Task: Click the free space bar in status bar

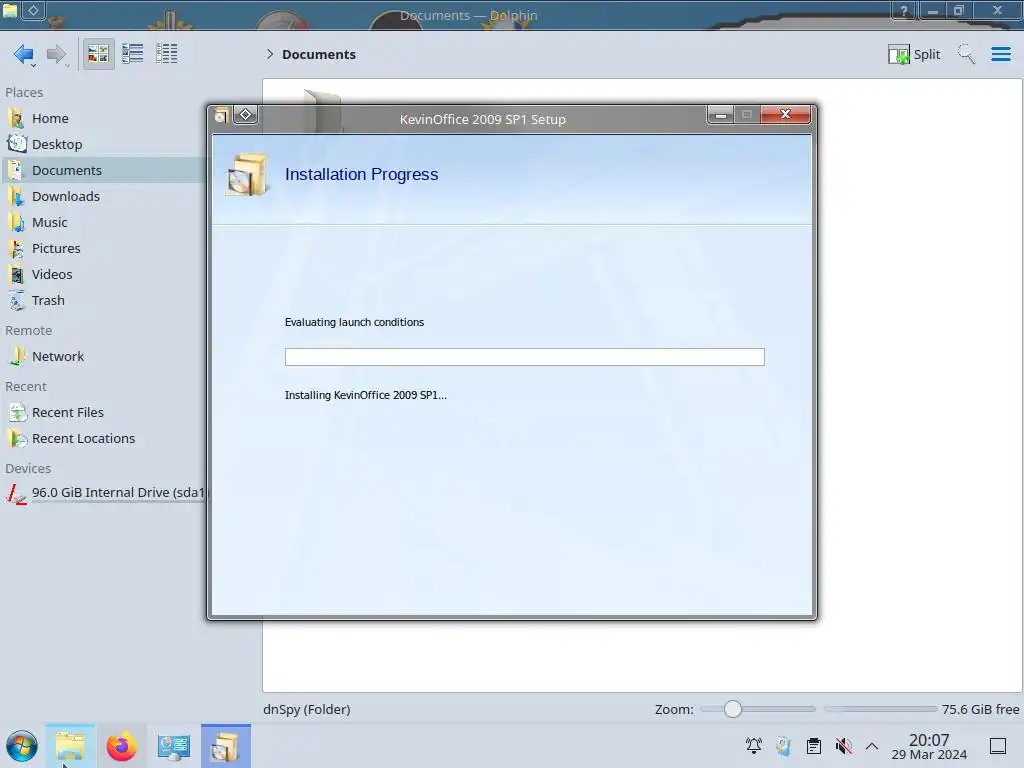Action: click(880, 709)
